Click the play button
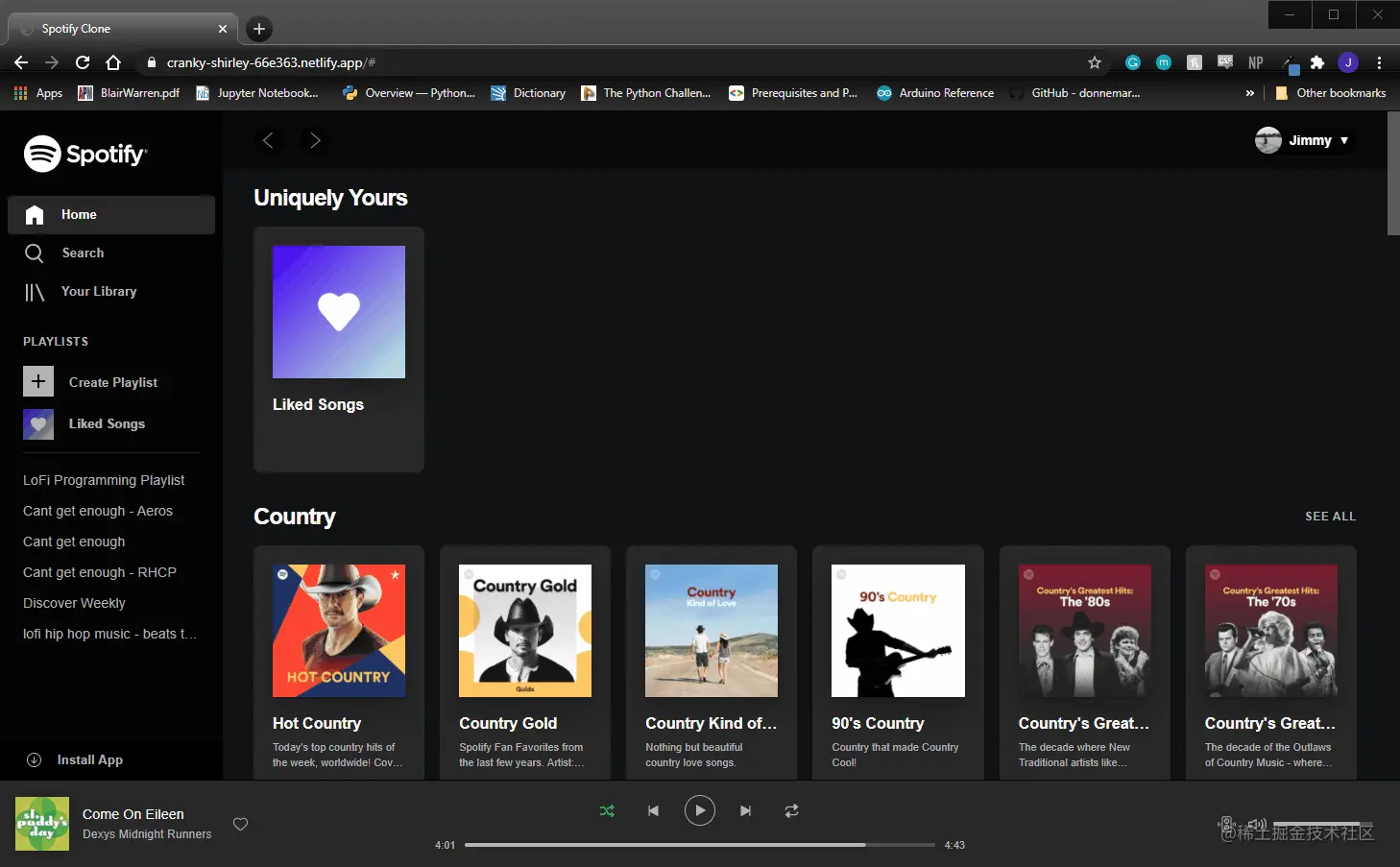Viewport: 1400px width, 867px height. click(x=700, y=811)
